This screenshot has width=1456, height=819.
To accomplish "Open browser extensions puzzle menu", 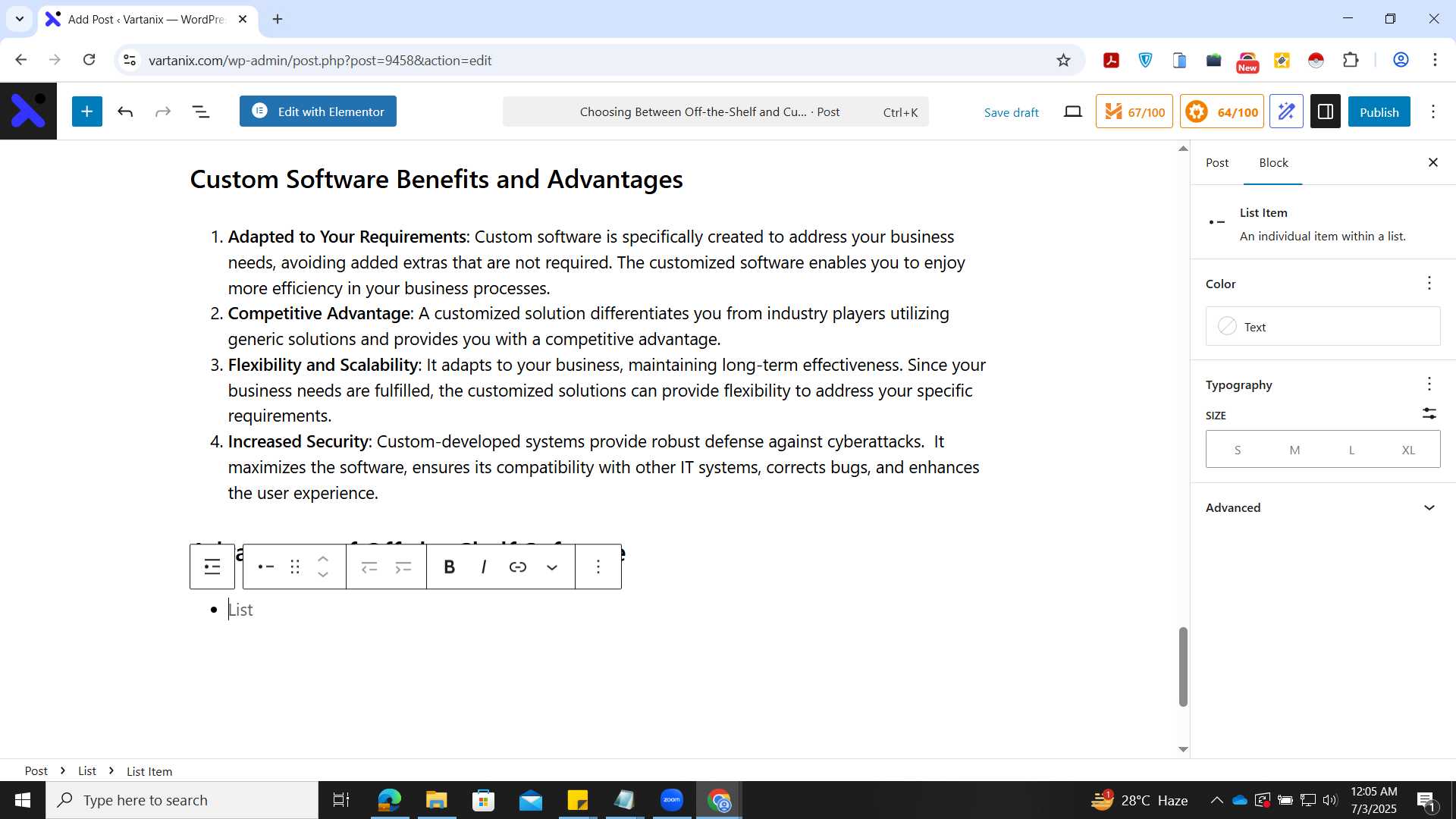I will (x=1351, y=60).
